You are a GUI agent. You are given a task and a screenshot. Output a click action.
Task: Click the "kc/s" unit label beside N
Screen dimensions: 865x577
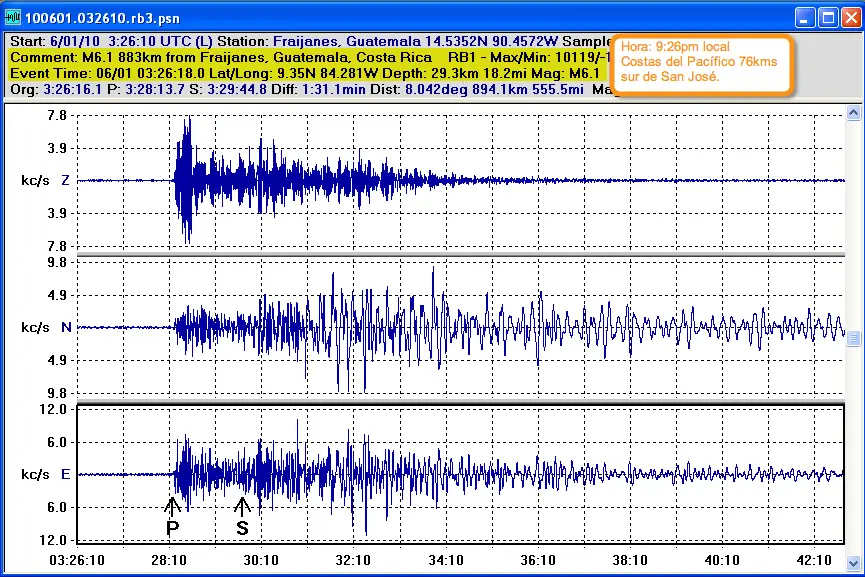[35, 327]
